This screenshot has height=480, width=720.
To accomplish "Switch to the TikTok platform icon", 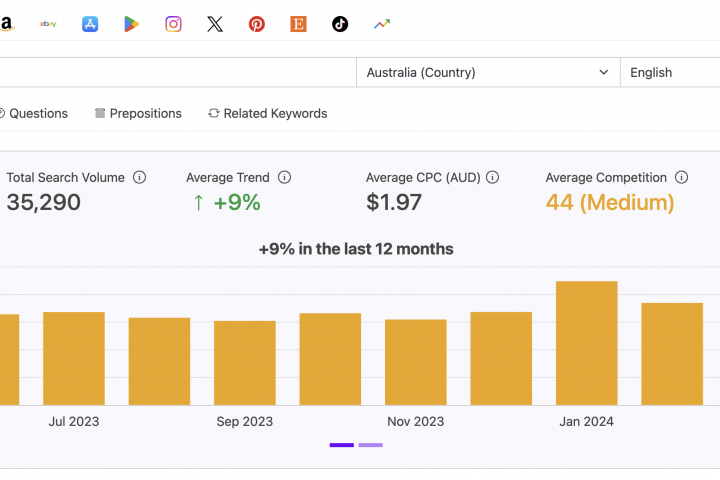I will (340, 24).
